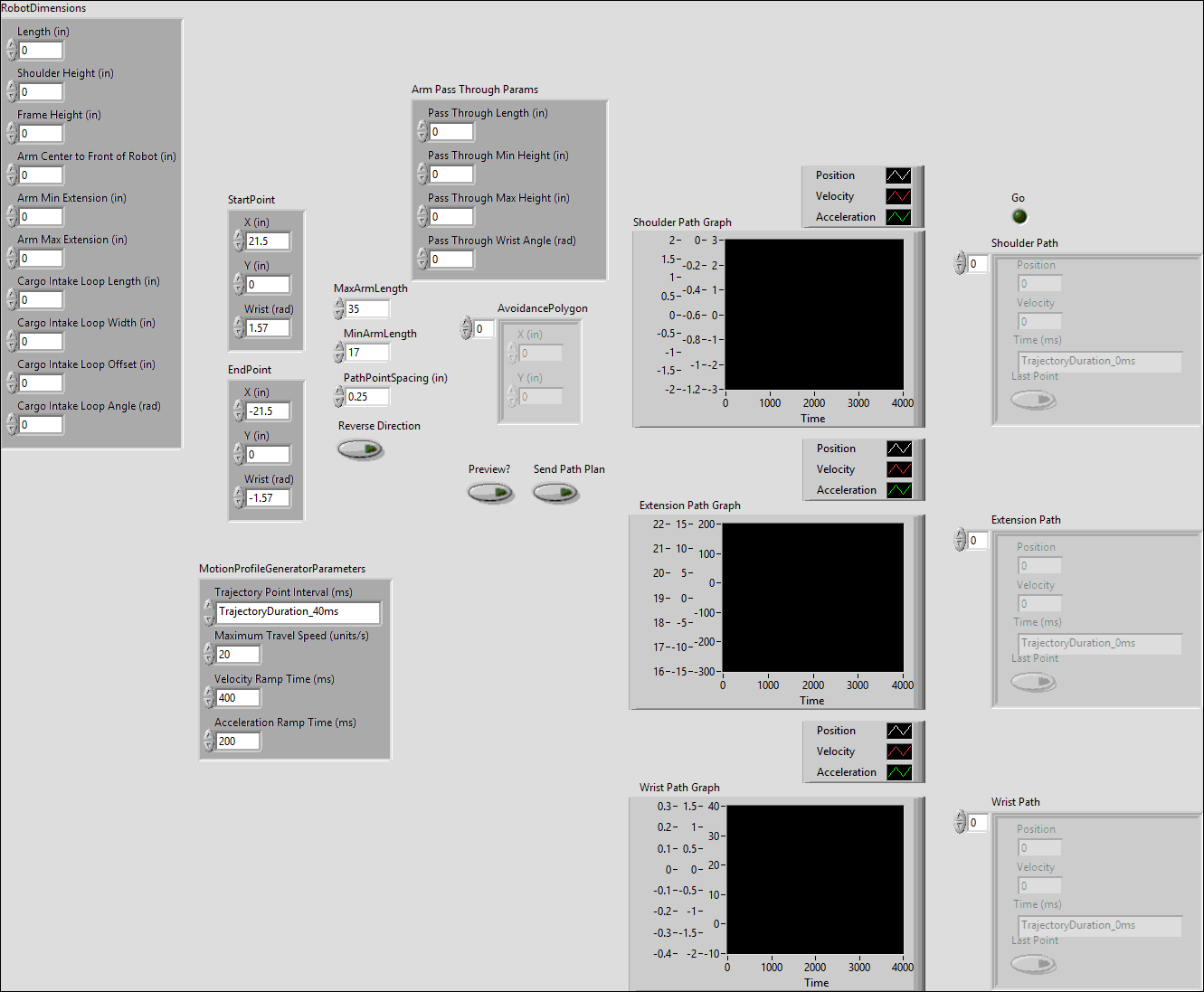Open the Trajectory Point Interval dropdown
1204x992 pixels.
coord(299,612)
